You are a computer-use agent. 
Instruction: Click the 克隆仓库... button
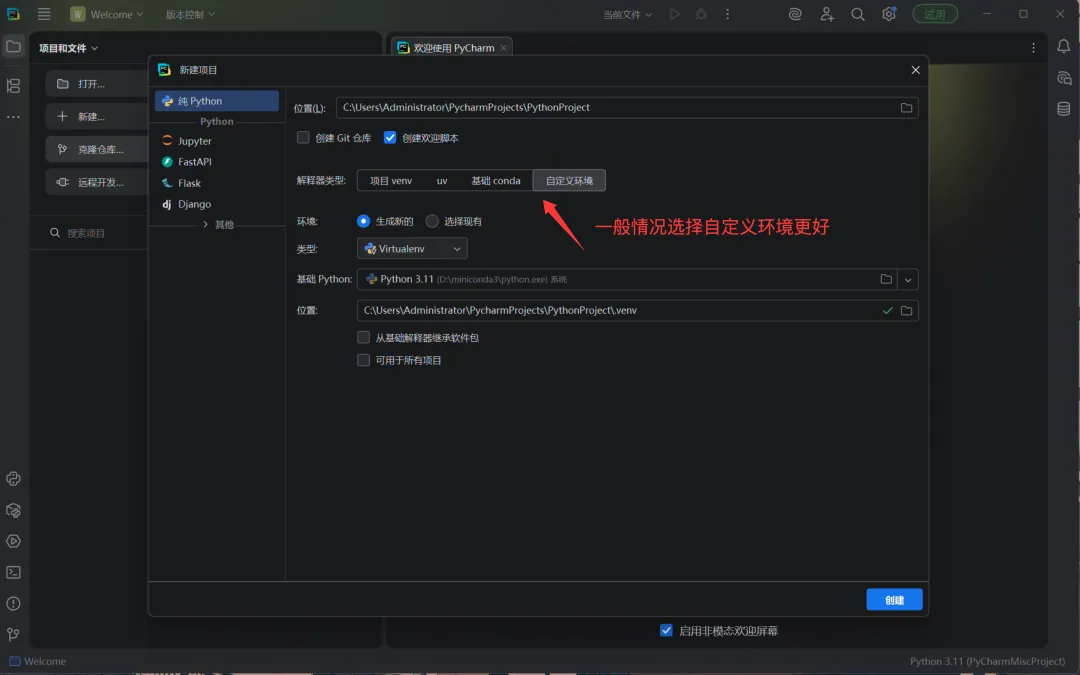[96, 149]
